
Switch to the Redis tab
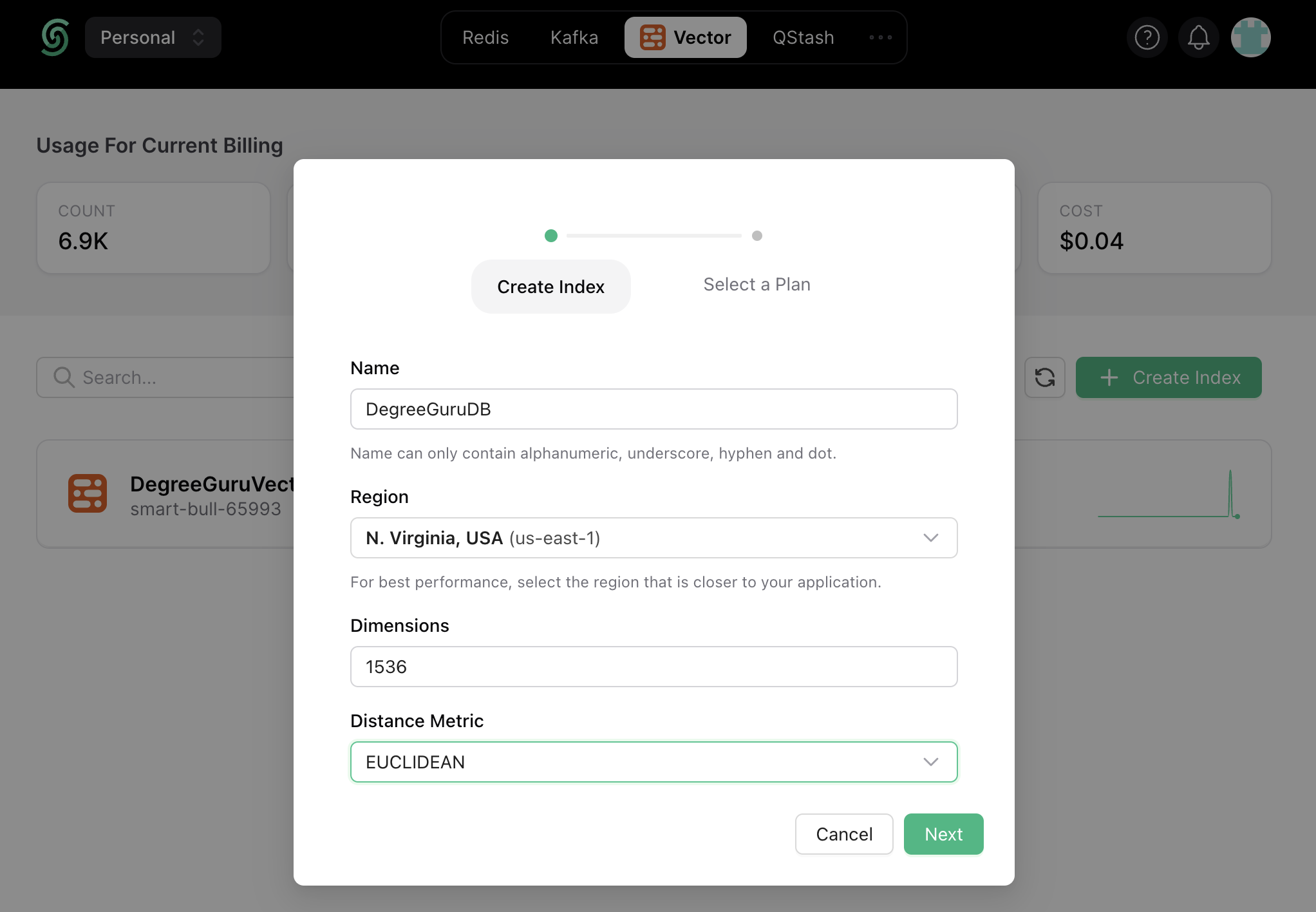(x=485, y=37)
